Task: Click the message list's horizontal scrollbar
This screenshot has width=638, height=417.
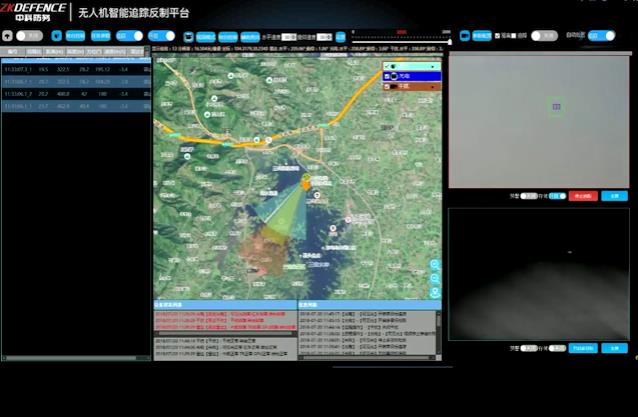Action: 366,358
